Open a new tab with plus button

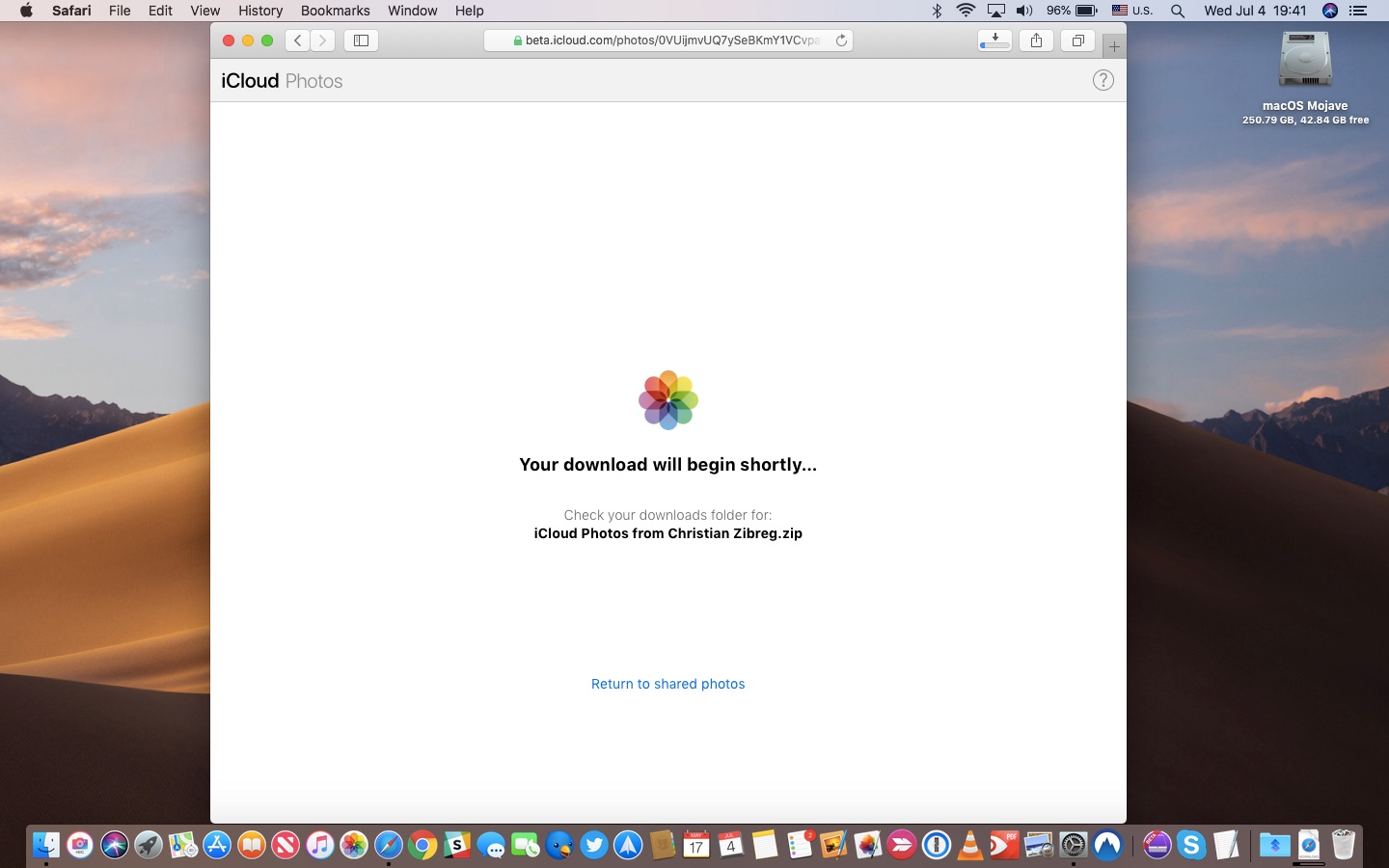pyautogui.click(x=1114, y=46)
